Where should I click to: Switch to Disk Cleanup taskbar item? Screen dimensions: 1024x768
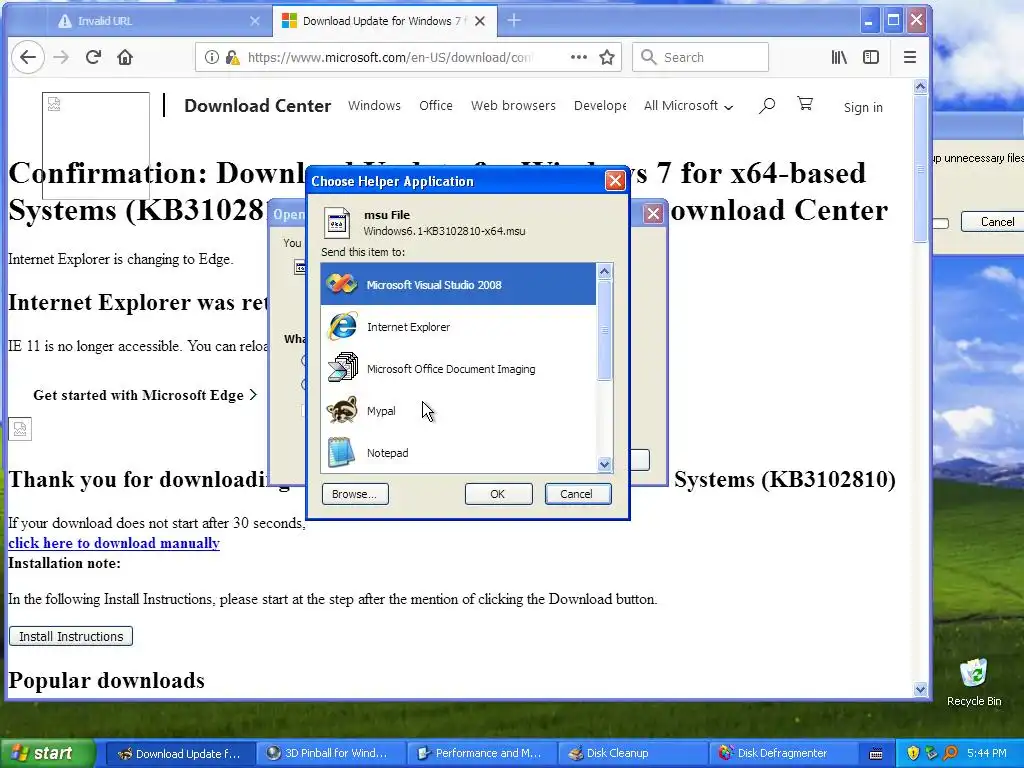click(632, 753)
